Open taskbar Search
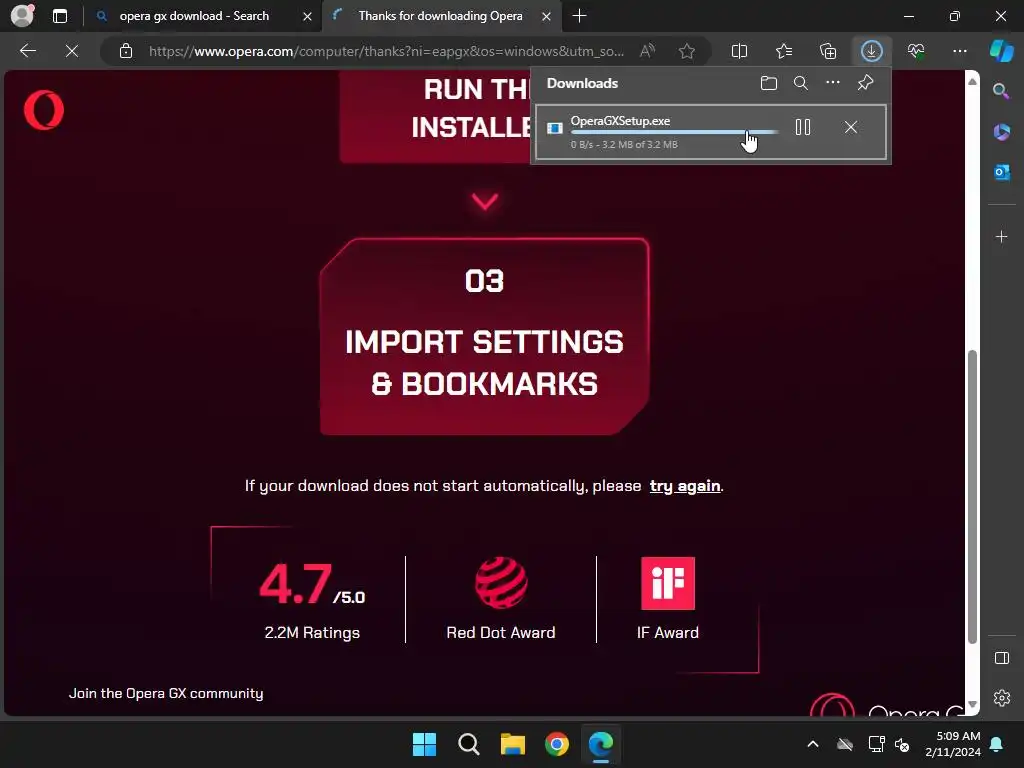This screenshot has width=1024, height=768. (x=468, y=744)
